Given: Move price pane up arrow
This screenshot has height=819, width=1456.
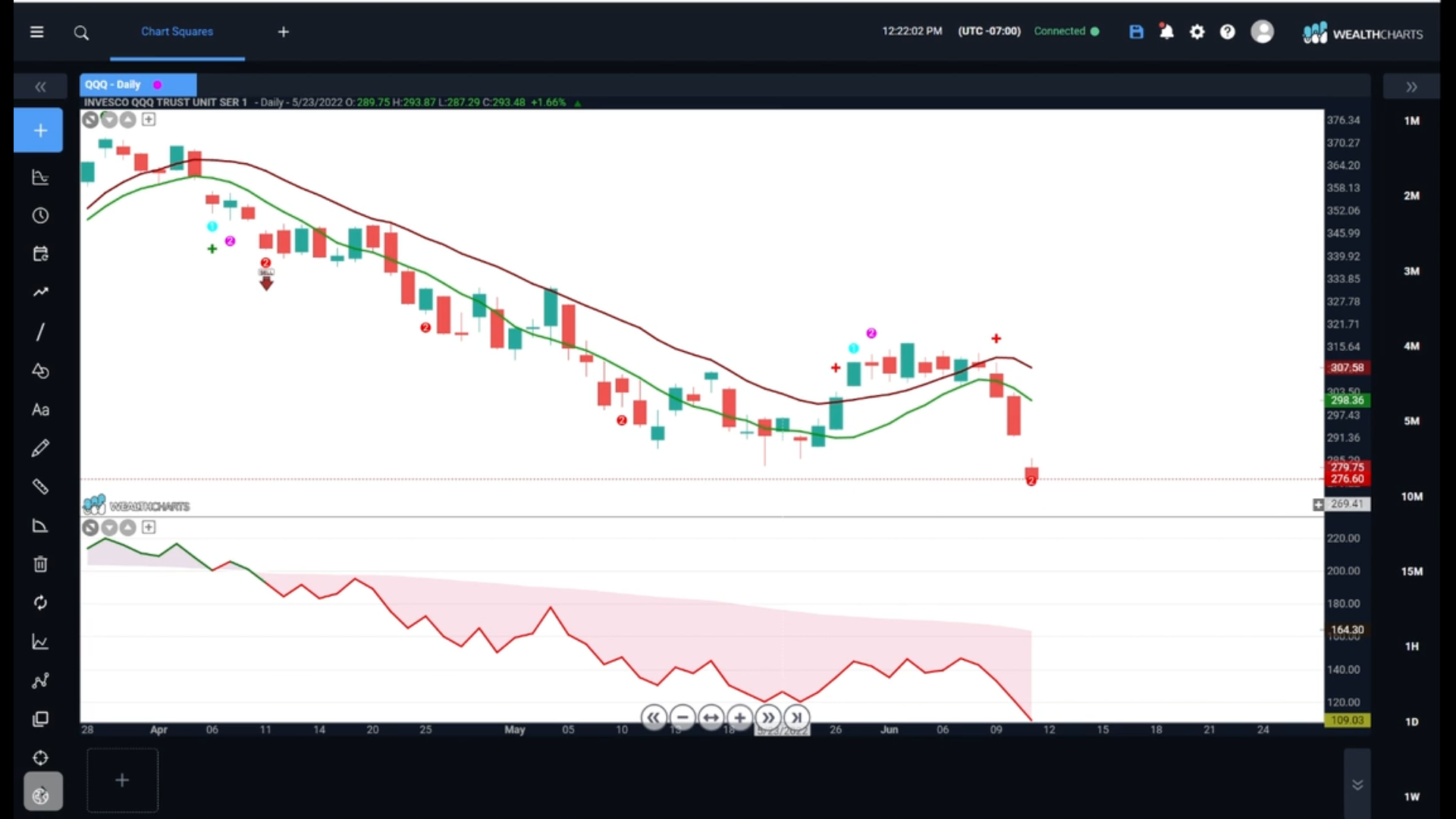Looking at the screenshot, I should 128,120.
